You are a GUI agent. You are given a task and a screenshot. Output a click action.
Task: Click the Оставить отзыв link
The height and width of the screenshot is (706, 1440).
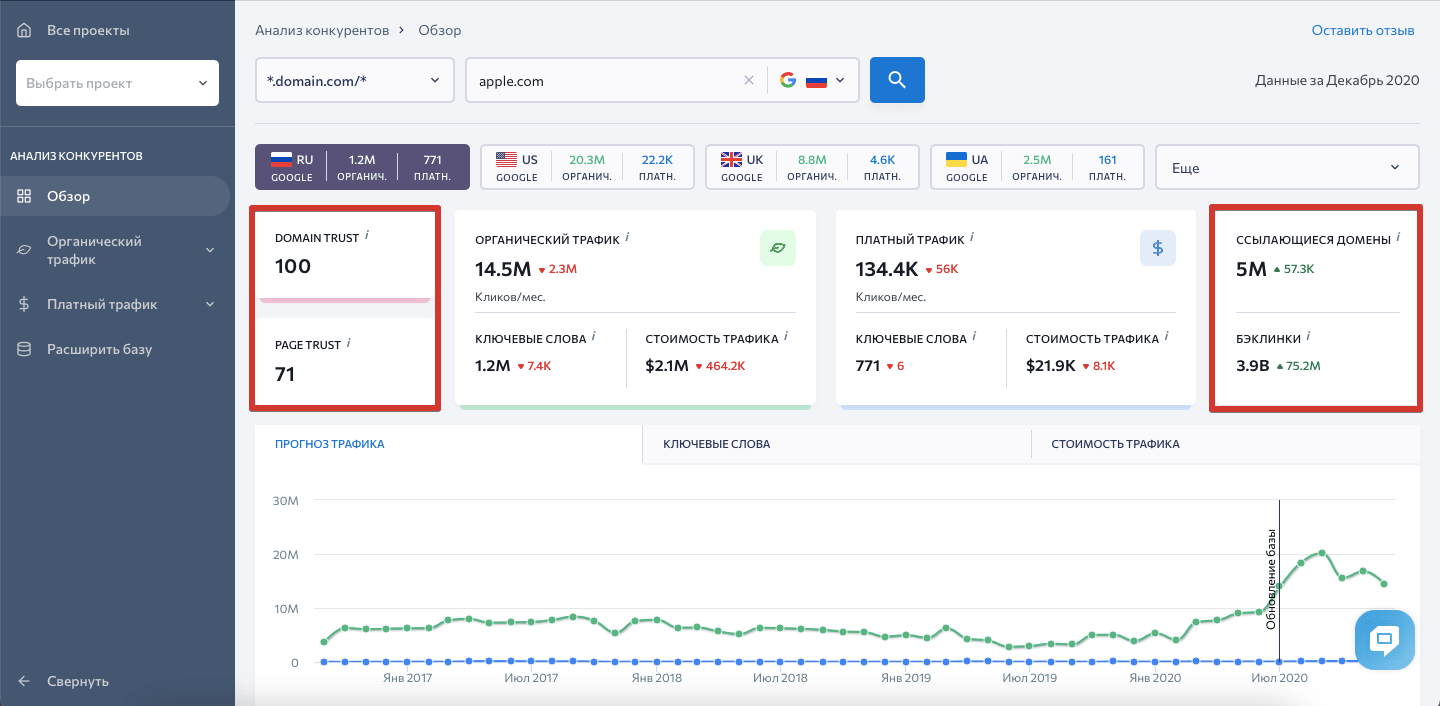[1363, 30]
